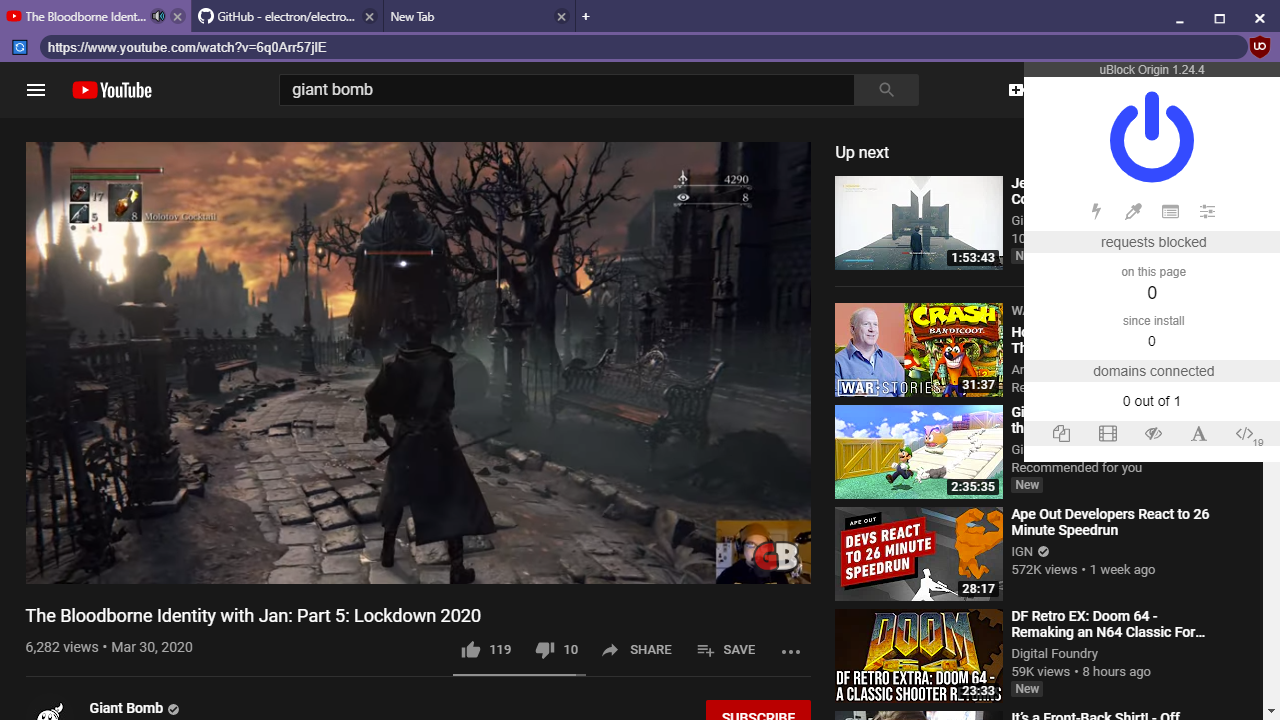Click the uBlock Origin big power button
The image size is (1280, 720).
(x=1152, y=137)
